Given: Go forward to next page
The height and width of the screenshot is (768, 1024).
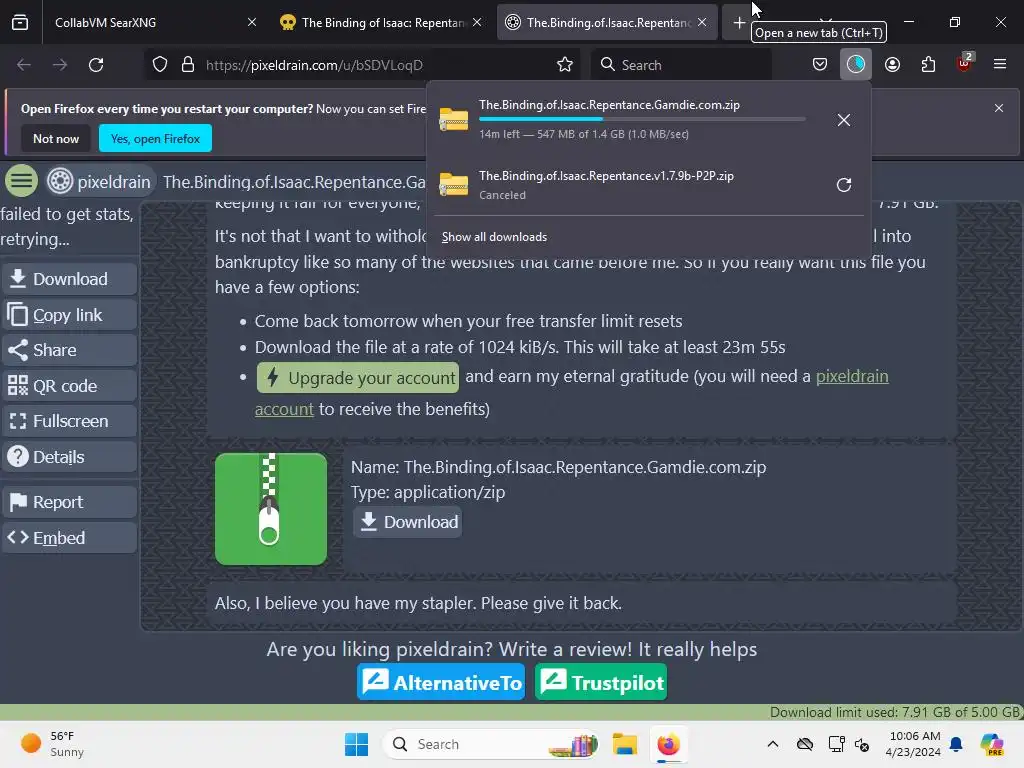Looking at the screenshot, I should 60,65.
